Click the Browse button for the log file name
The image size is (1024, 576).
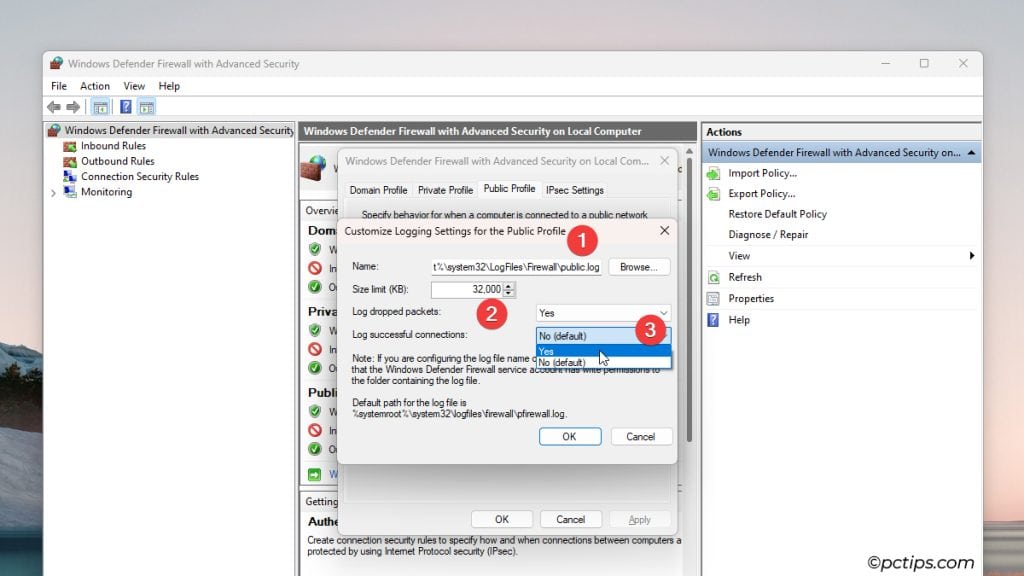click(638, 267)
